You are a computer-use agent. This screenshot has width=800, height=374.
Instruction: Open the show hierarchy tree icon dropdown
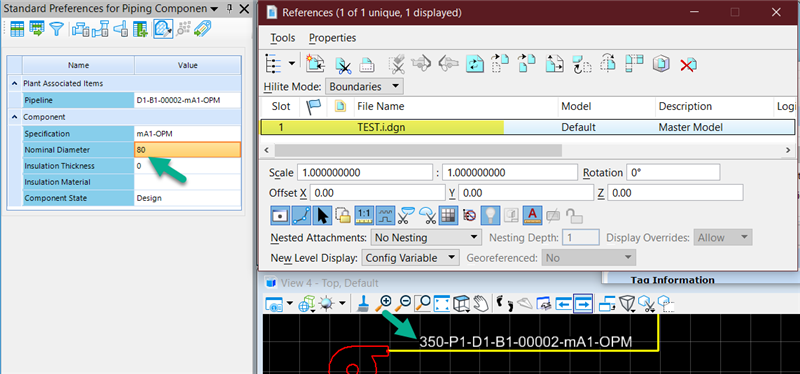pyautogui.click(x=292, y=64)
